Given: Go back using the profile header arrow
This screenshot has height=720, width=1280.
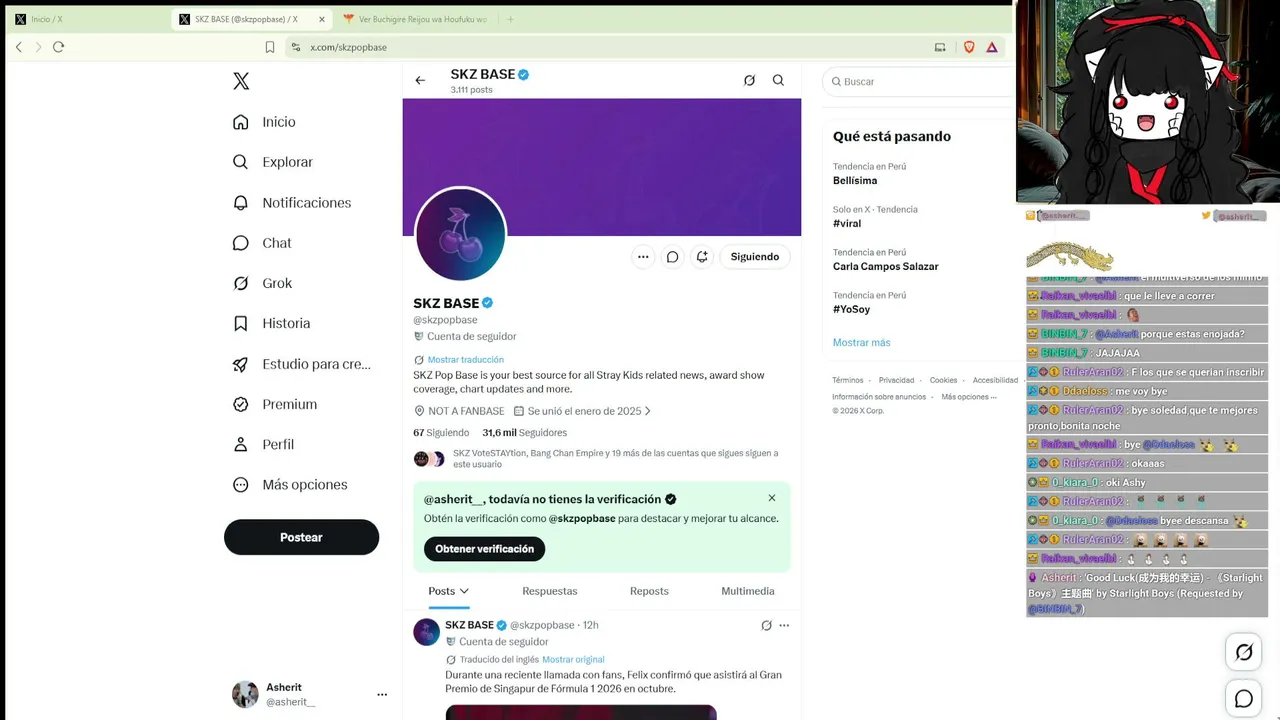Looking at the screenshot, I should pyautogui.click(x=420, y=81).
